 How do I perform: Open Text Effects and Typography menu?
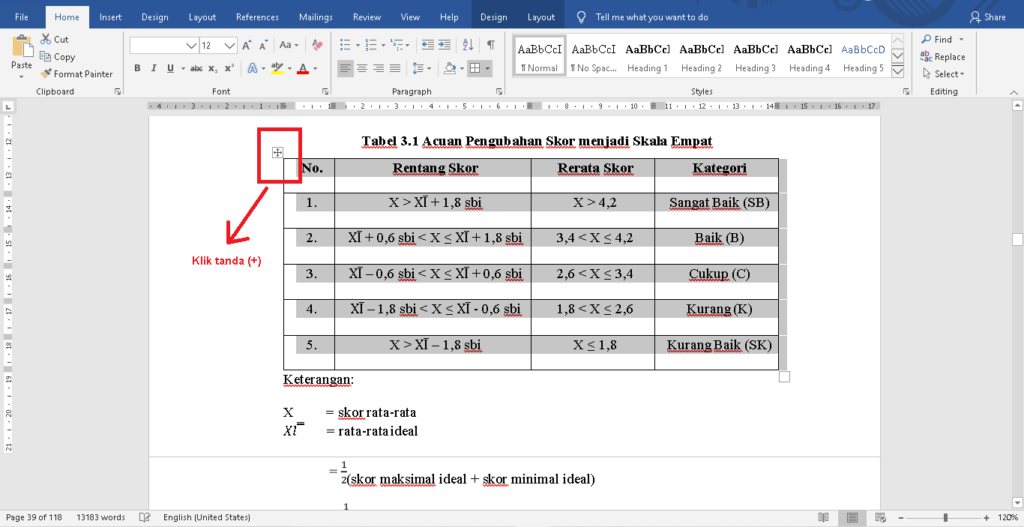click(x=253, y=68)
